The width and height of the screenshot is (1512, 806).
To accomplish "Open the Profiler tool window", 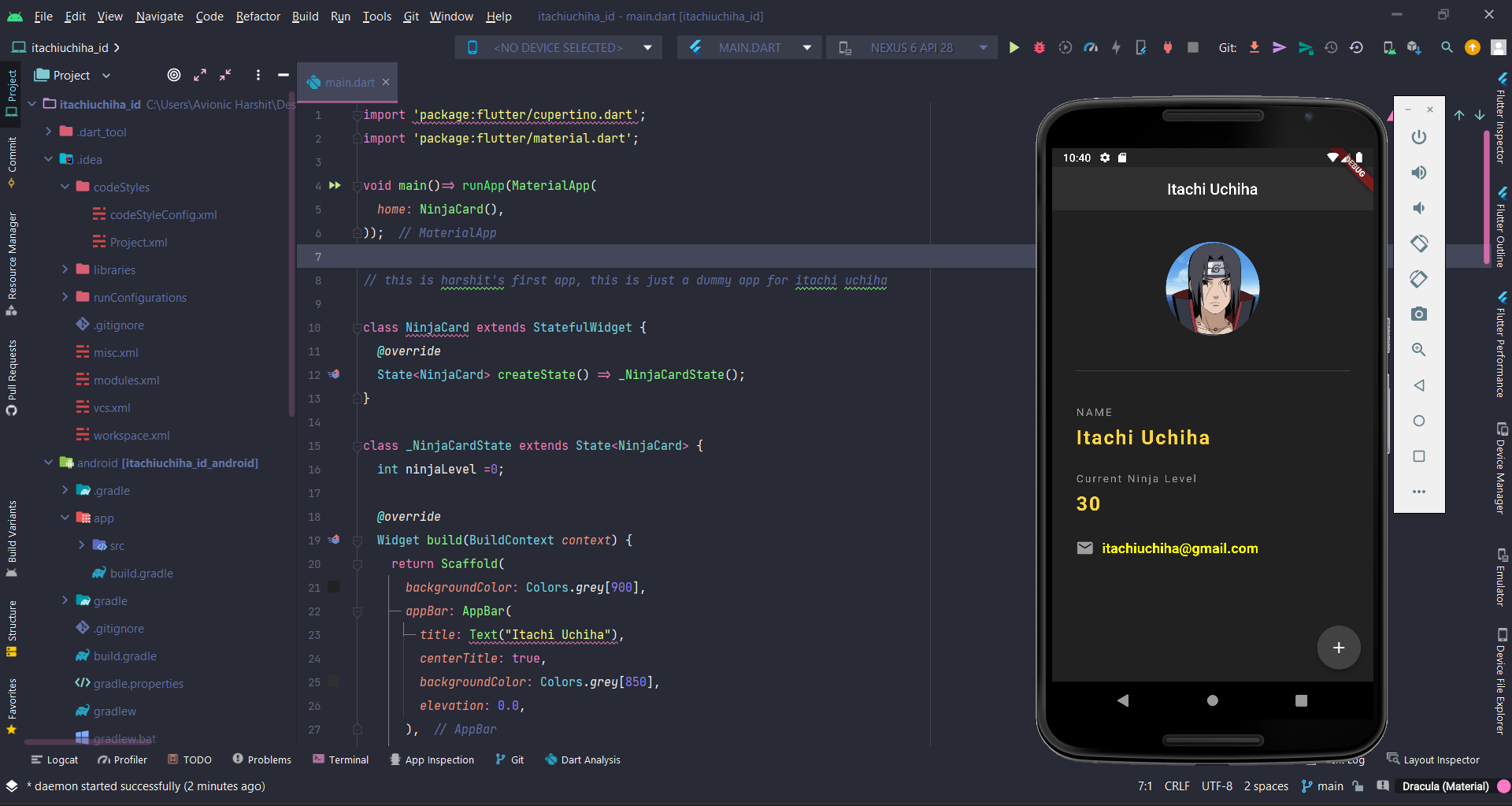I will click(x=122, y=760).
